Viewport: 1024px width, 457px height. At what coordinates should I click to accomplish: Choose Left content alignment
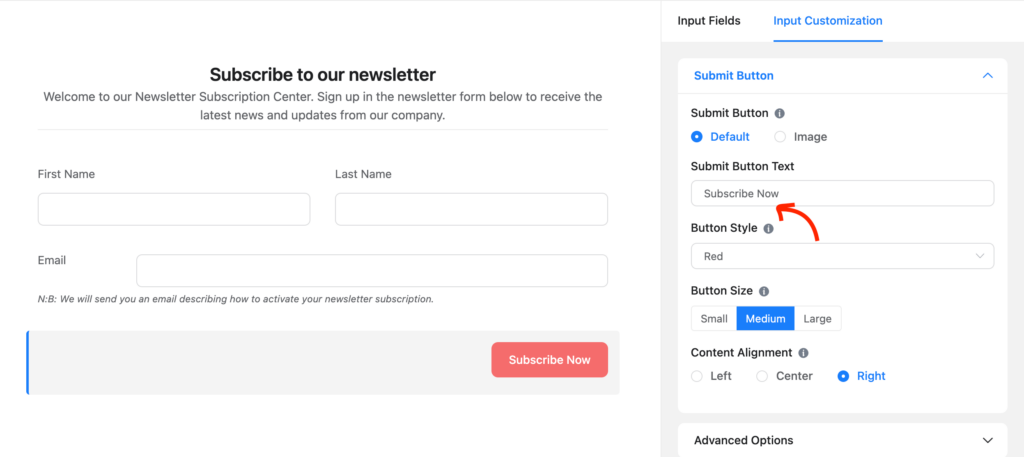pos(697,376)
